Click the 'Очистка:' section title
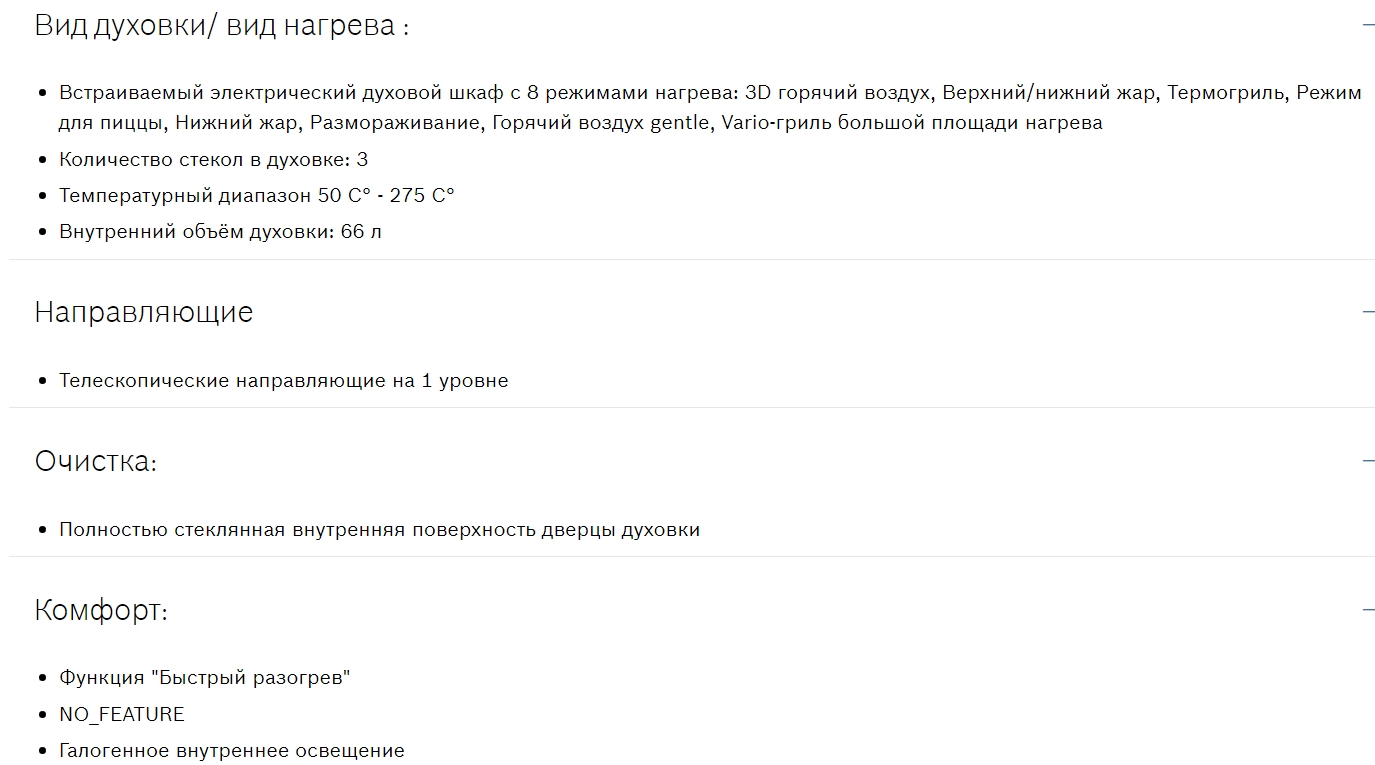Screen dimensions: 1375x765 point(96,461)
